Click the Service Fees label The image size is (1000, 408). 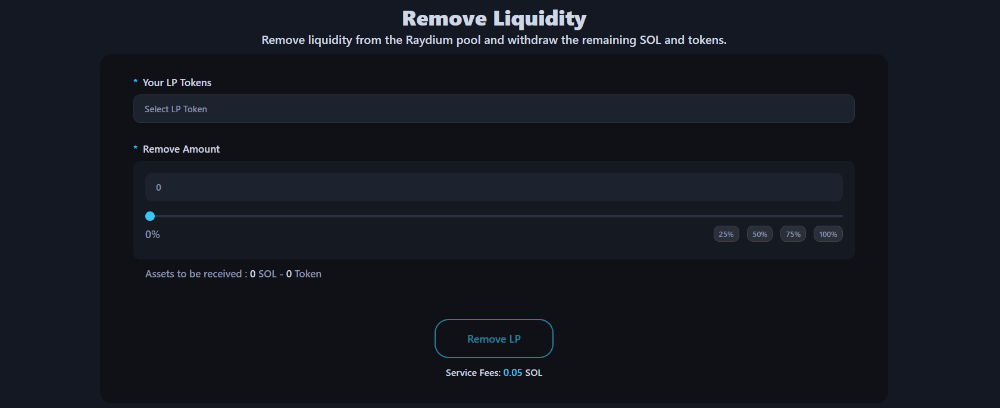tap(472, 373)
